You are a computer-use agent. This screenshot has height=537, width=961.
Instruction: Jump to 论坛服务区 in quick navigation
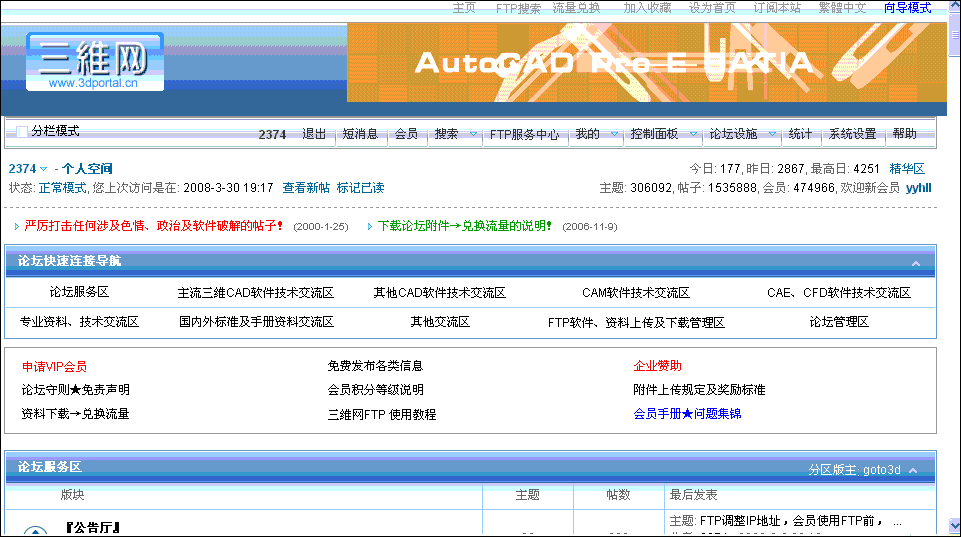[x=79, y=292]
